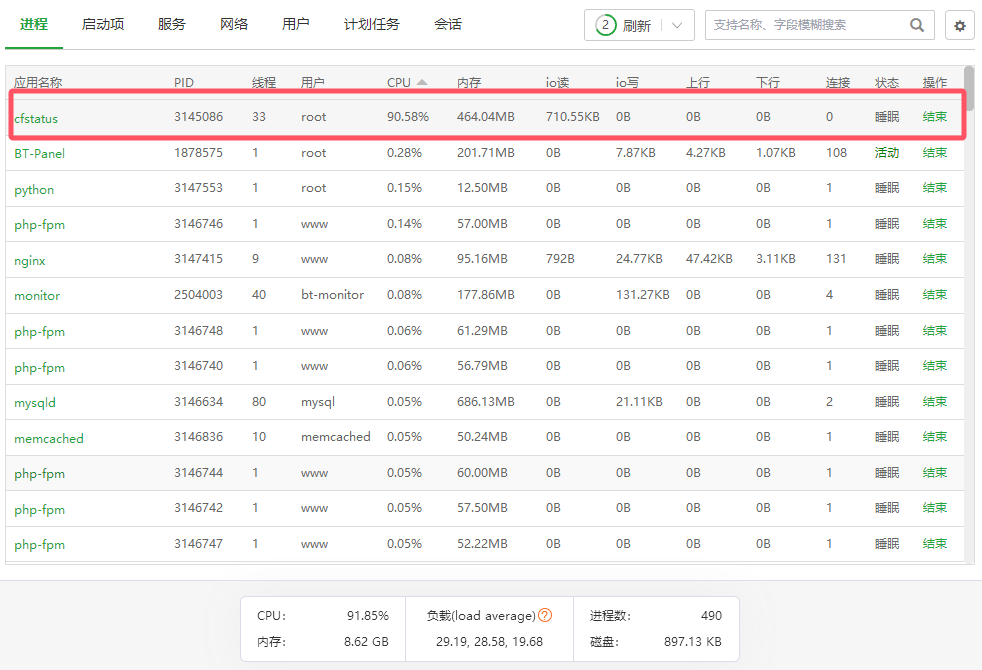Viewport: 982px width, 670px height.
Task: Select the 90.58% CPU value
Action: pyautogui.click(x=408, y=116)
